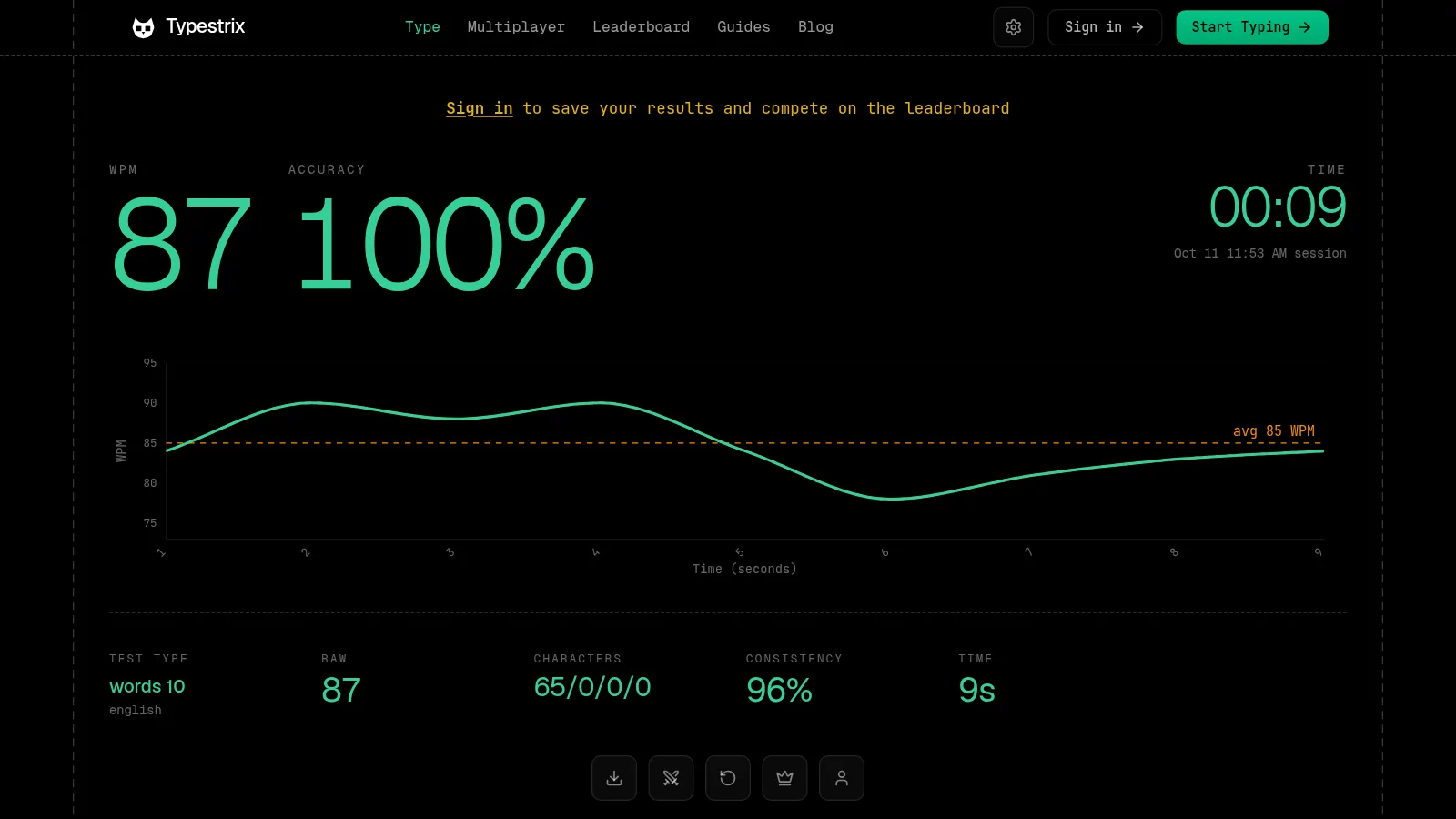Image resolution: width=1456 pixels, height=819 pixels.
Task: Click the user profile icon button
Action: [x=842, y=778]
